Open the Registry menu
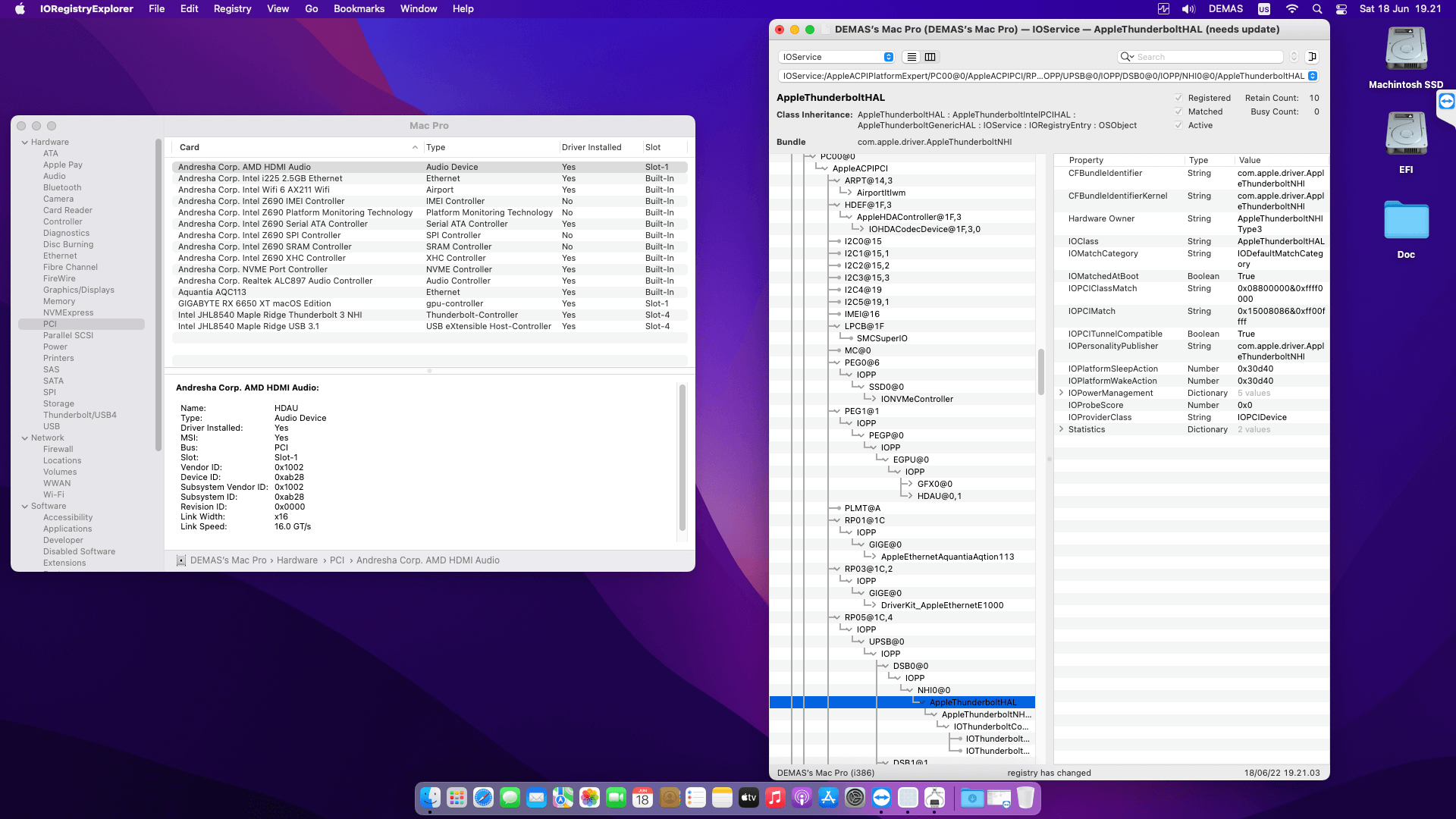1456x819 pixels. pos(232,9)
